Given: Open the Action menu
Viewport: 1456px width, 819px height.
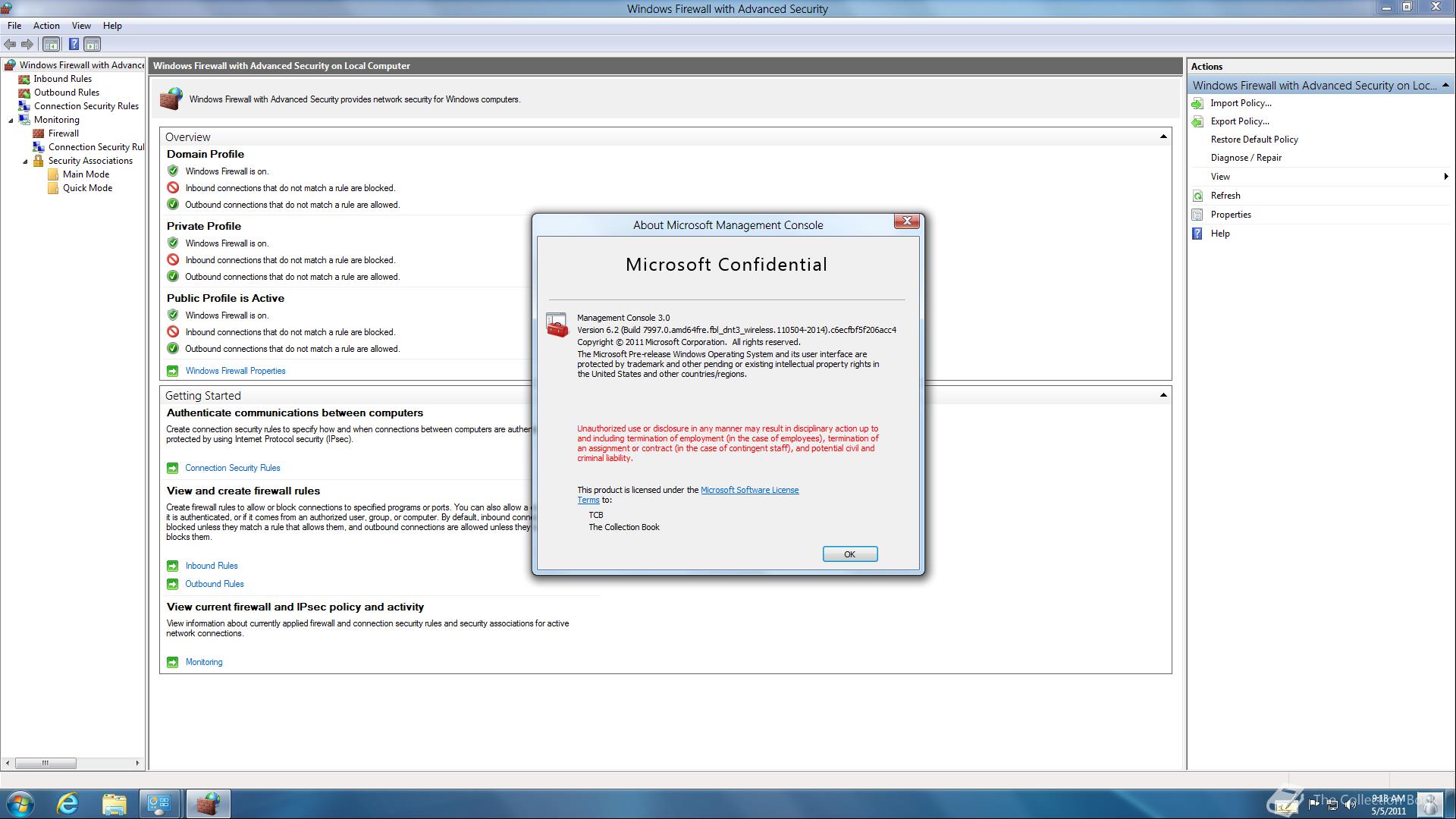Looking at the screenshot, I should point(46,26).
